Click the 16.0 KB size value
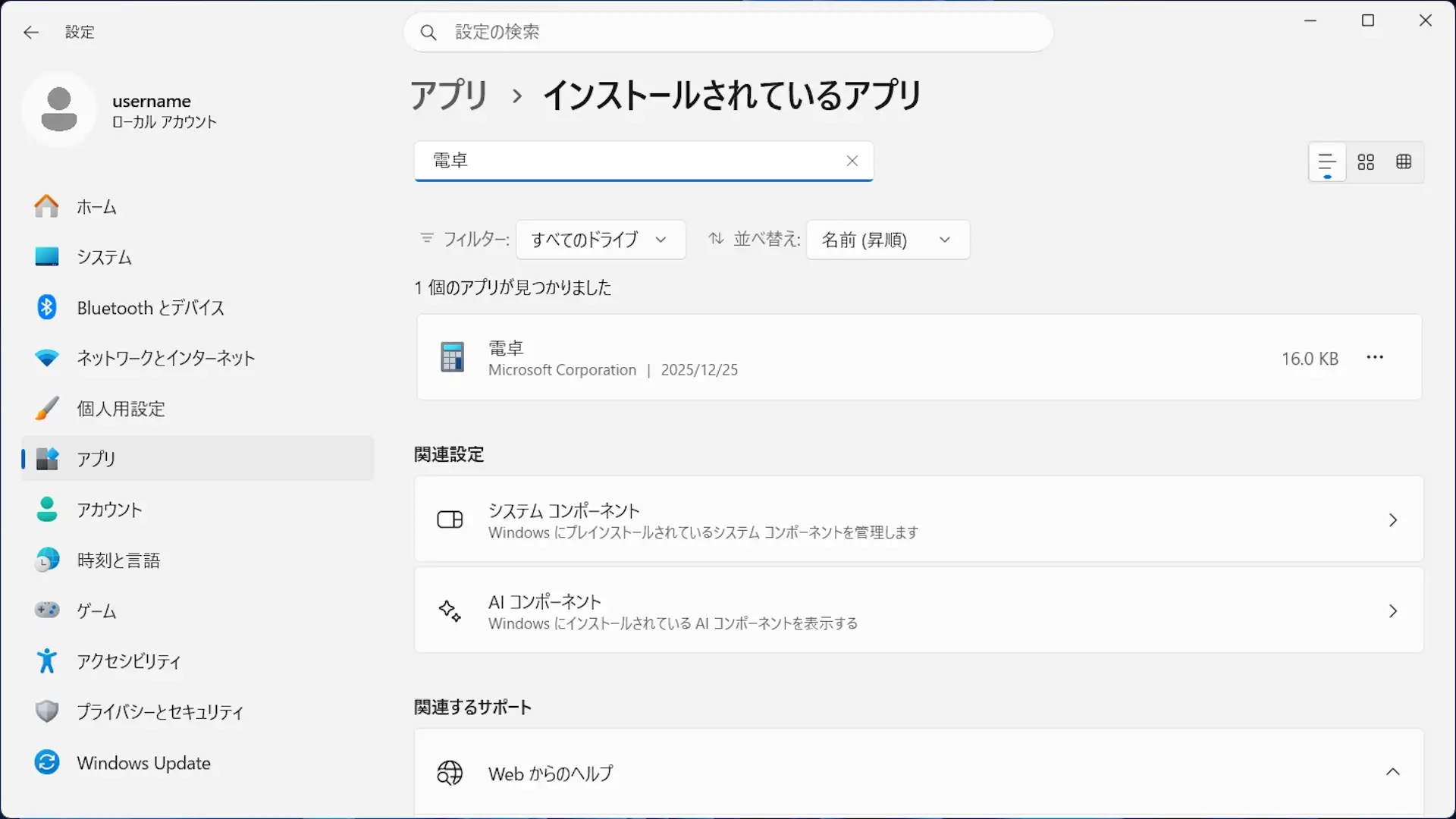This screenshot has width=1456, height=819. click(1310, 359)
